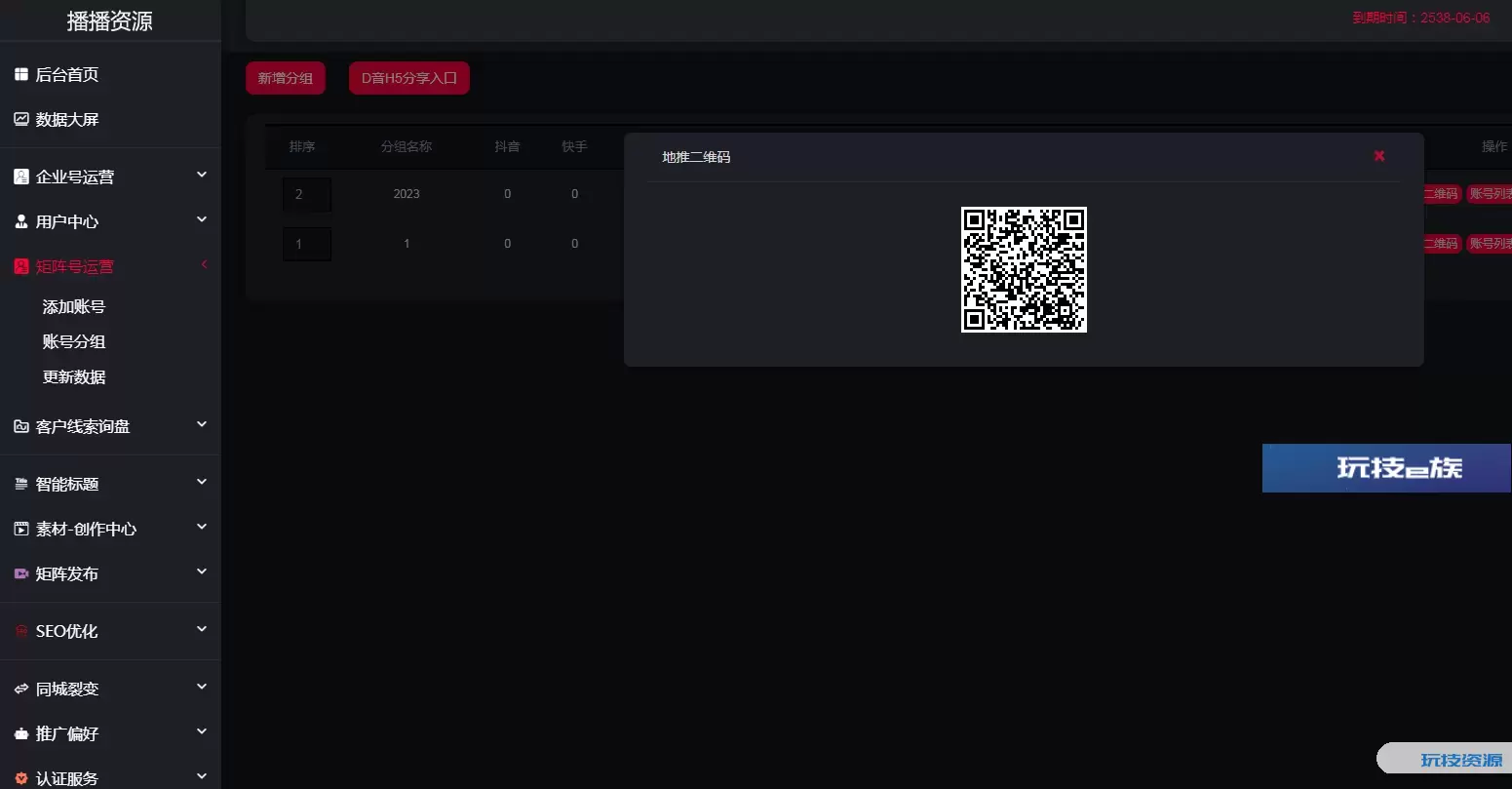Viewport: 1512px width, 789px height.
Task: Expand the 矩阵发布 chevron
Action: 202,572
